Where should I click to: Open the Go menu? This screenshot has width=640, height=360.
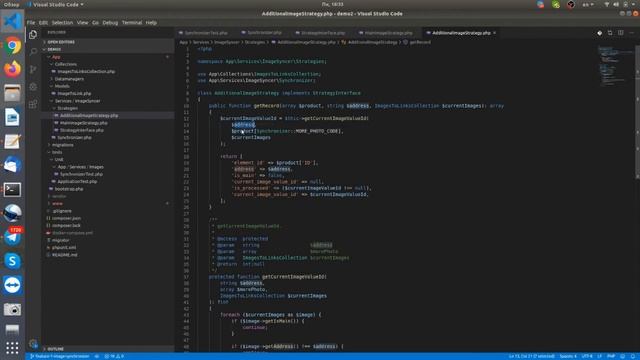click(96, 23)
